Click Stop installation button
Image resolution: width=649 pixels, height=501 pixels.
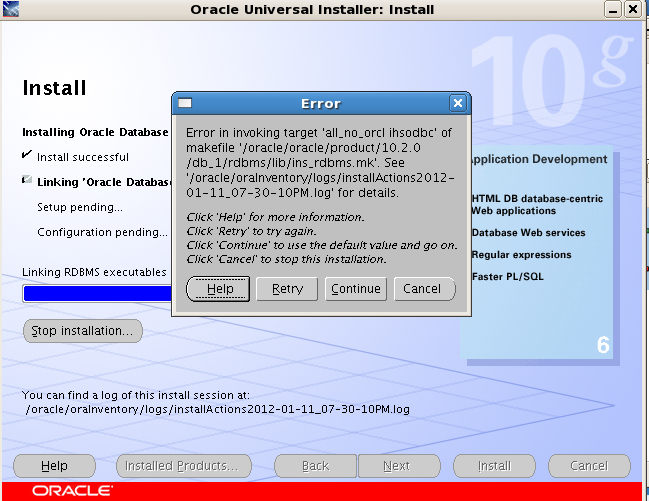coord(83,331)
